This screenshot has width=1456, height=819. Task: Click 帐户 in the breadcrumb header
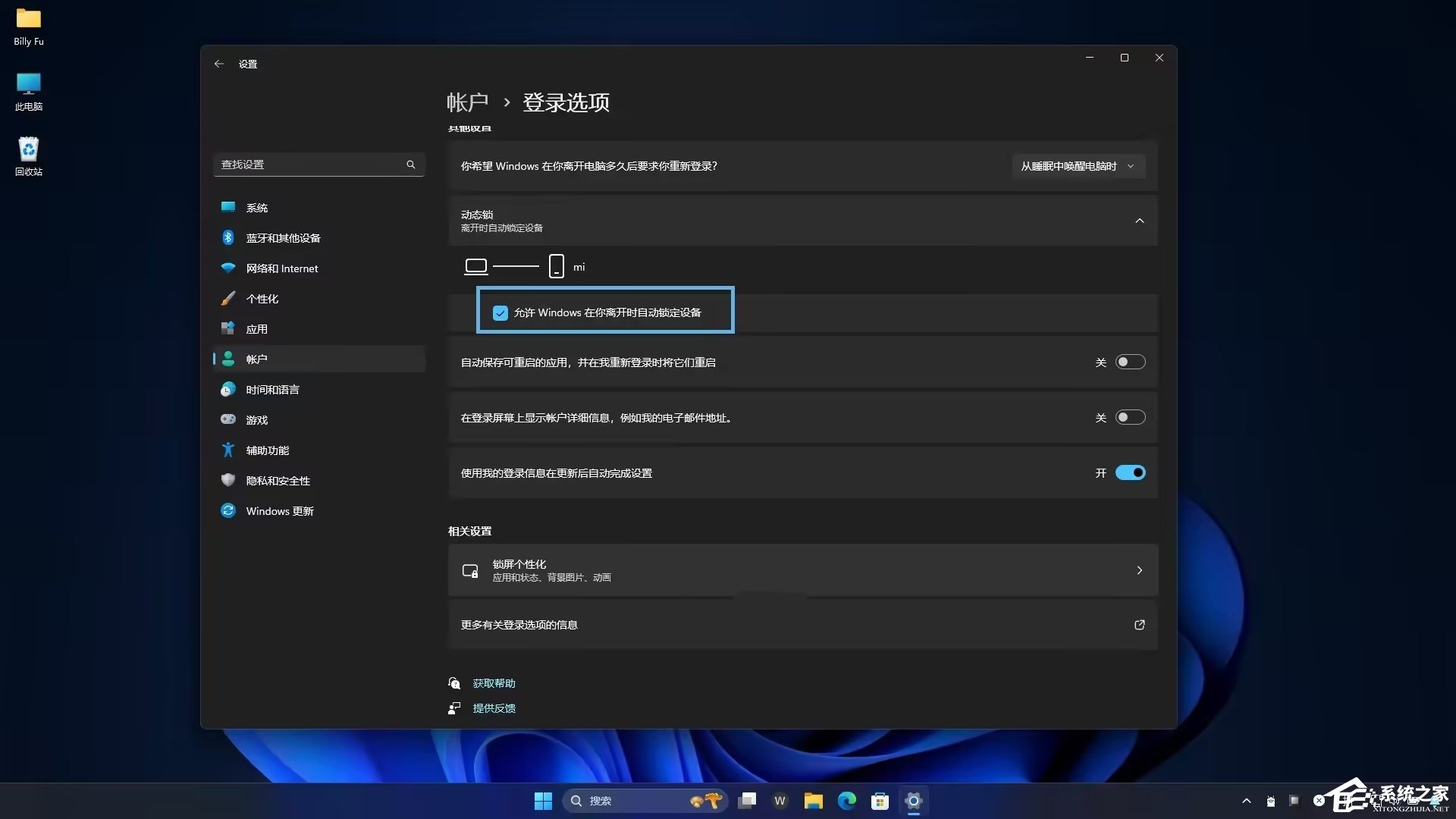(469, 102)
